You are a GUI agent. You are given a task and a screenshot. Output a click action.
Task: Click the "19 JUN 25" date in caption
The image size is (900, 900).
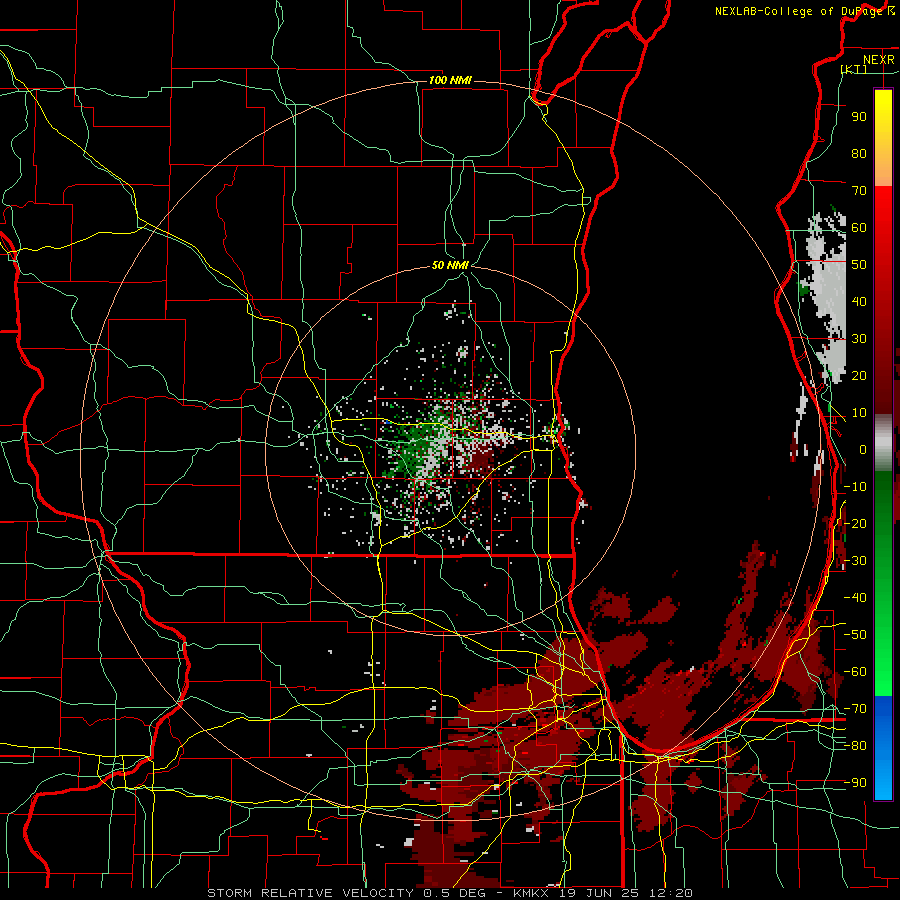(601, 893)
